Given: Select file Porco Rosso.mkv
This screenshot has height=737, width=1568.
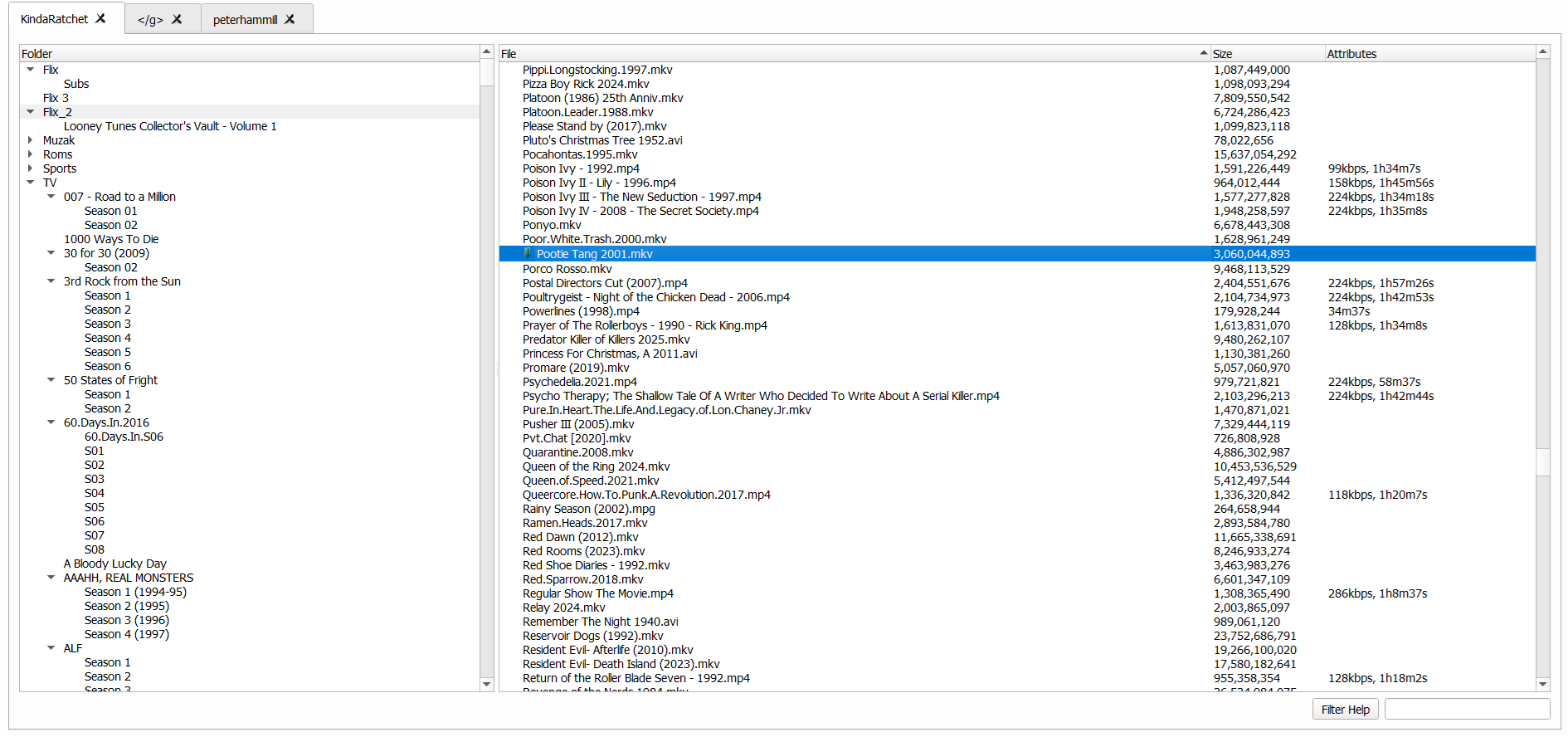Looking at the screenshot, I should (567, 269).
